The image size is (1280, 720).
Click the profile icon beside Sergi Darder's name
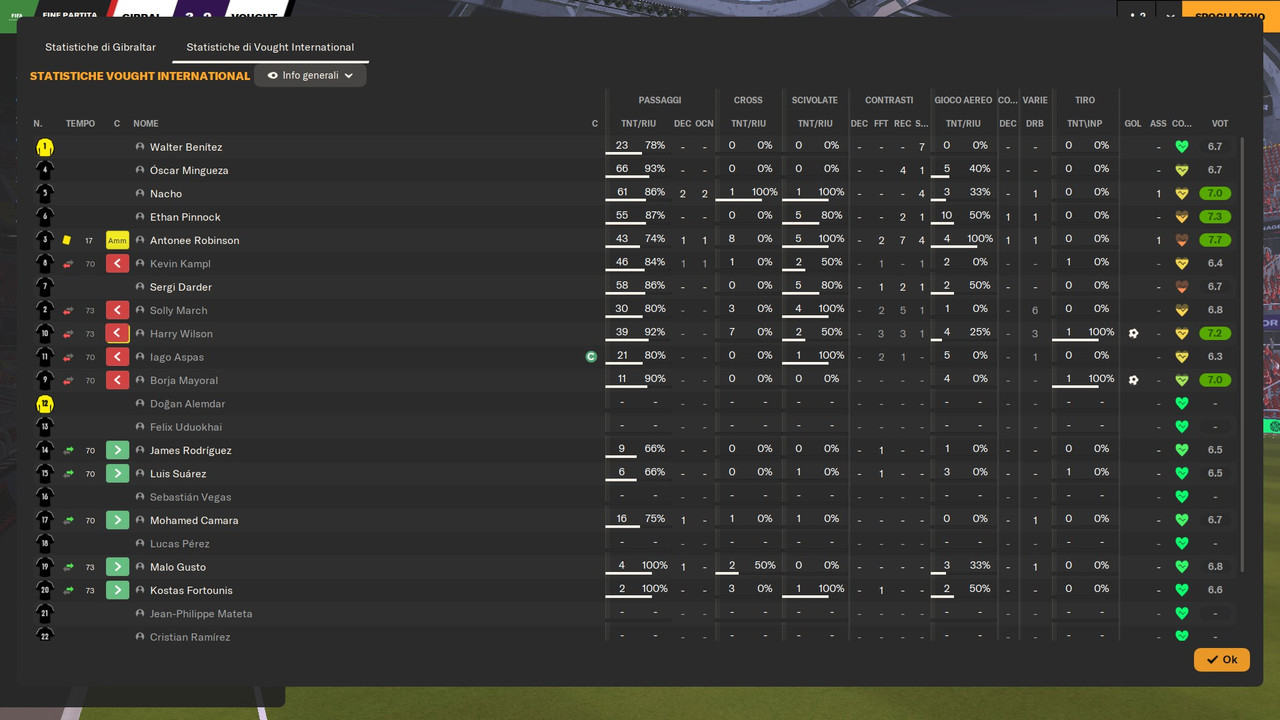coord(141,287)
